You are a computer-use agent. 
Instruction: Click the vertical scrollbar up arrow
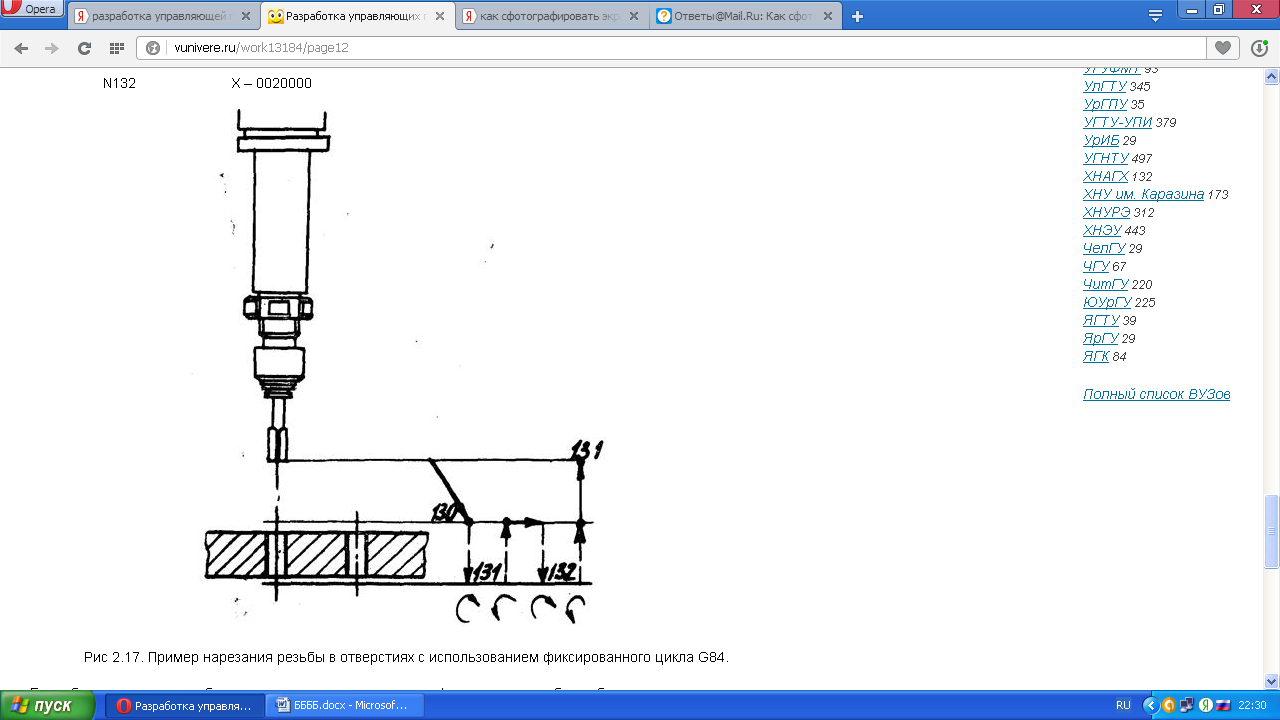[1272, 76]
